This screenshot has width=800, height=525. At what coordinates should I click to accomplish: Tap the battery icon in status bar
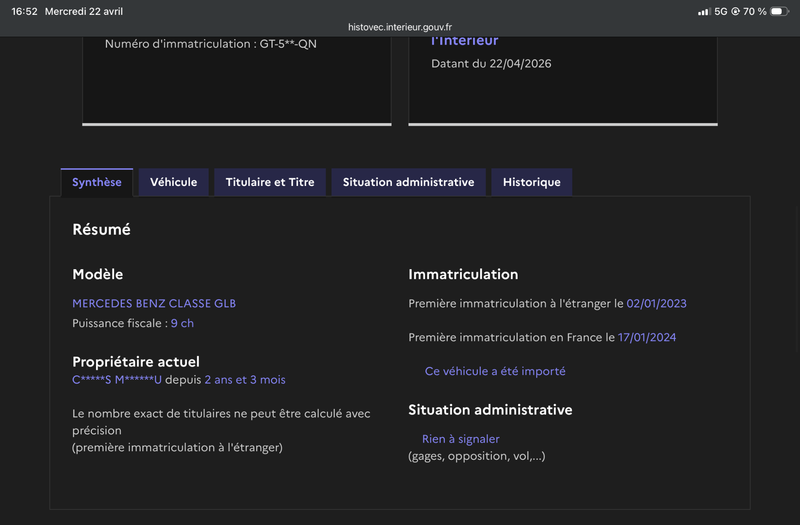(x=780, y=11)
